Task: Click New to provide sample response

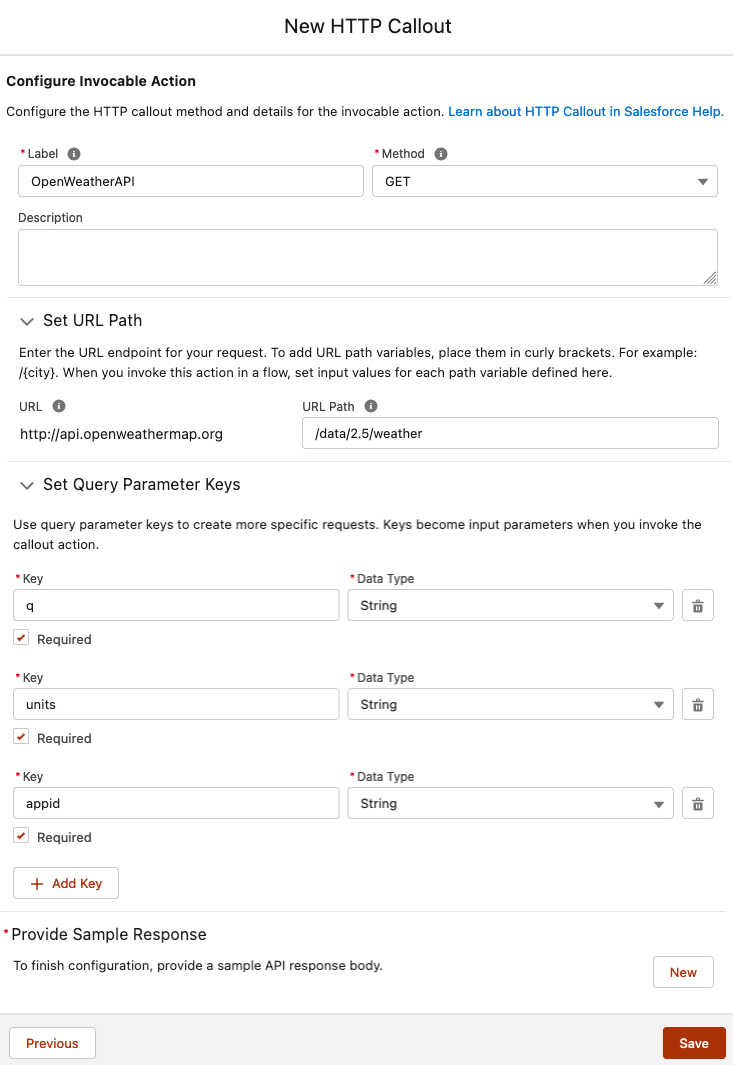Action: (x=683, y=972)
